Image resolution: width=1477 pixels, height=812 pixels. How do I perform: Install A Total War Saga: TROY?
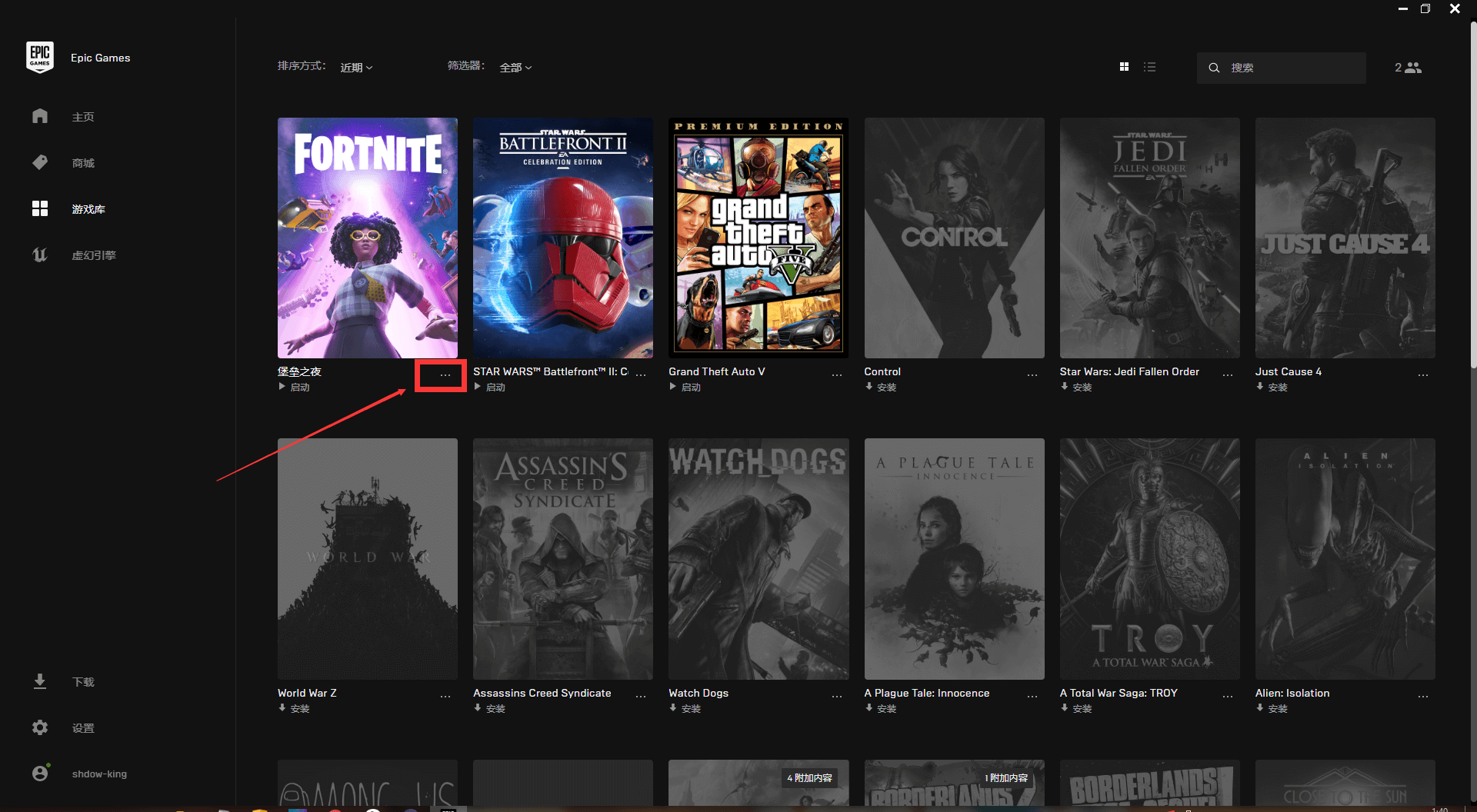(1076, 709)
